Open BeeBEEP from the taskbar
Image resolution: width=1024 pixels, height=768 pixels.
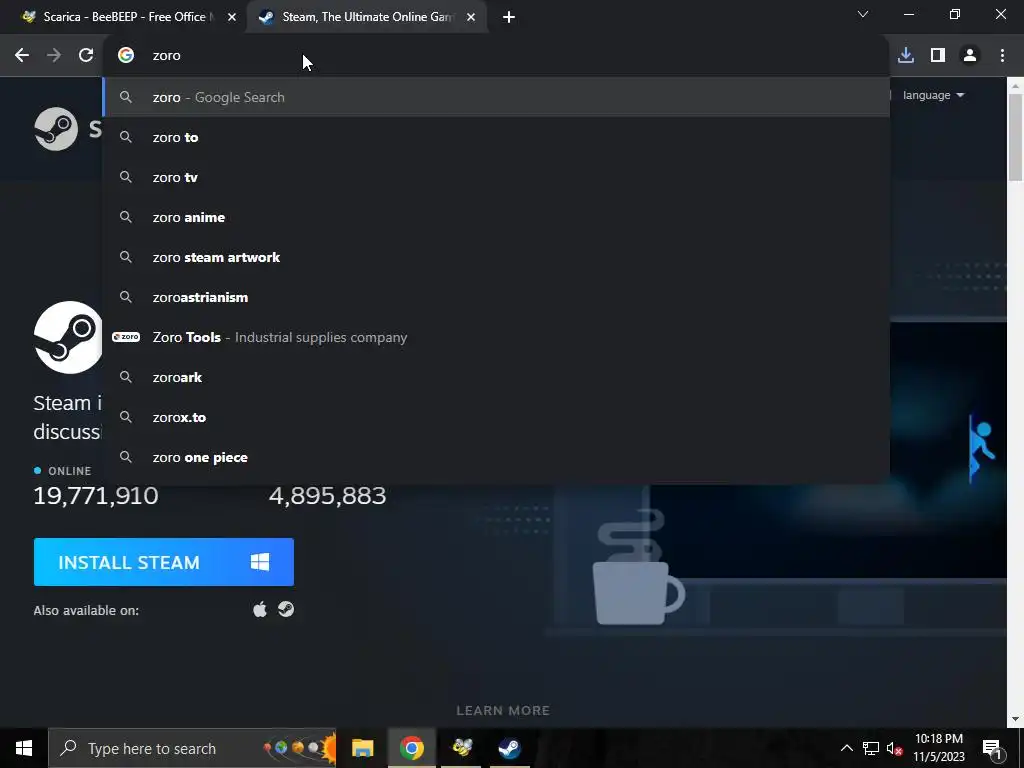click(462, 748)
